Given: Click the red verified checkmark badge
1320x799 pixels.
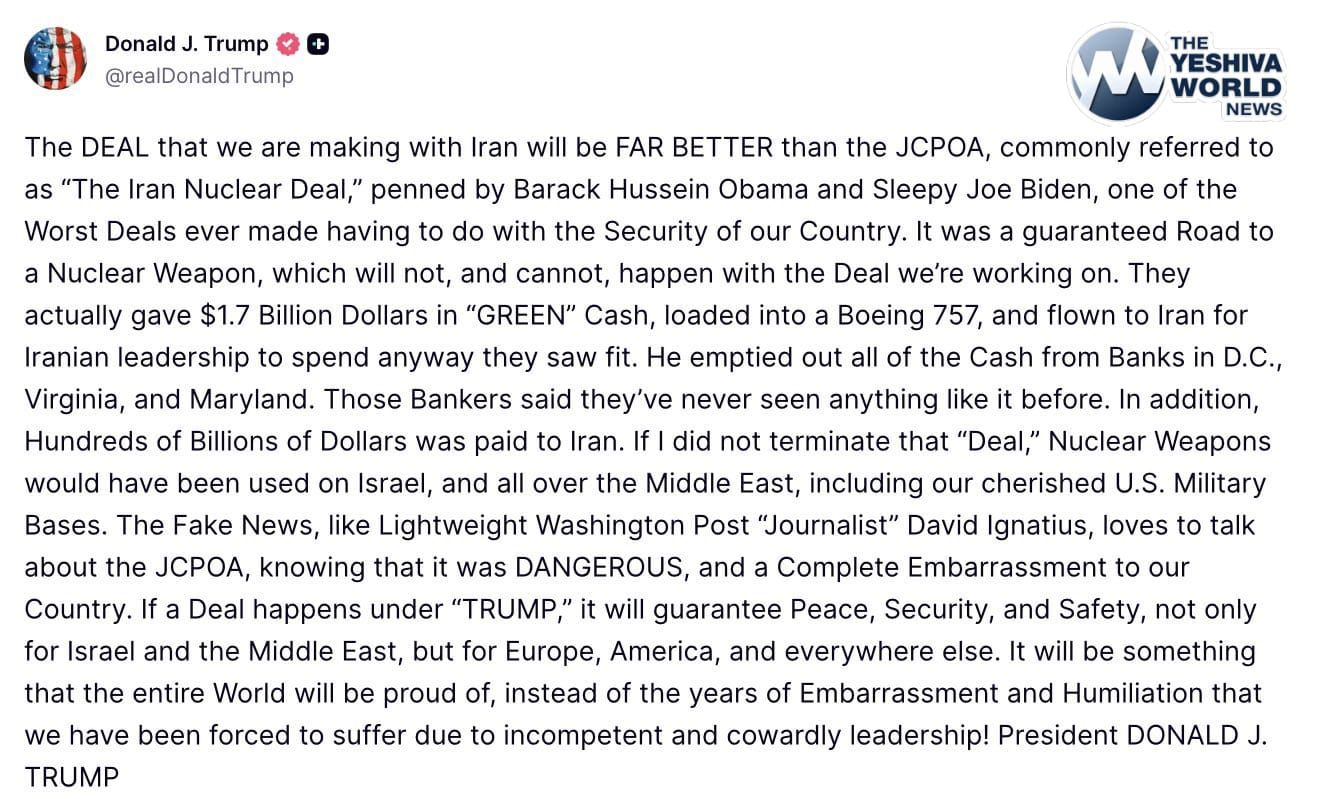Looking at the screenshot, I should 288,44.
